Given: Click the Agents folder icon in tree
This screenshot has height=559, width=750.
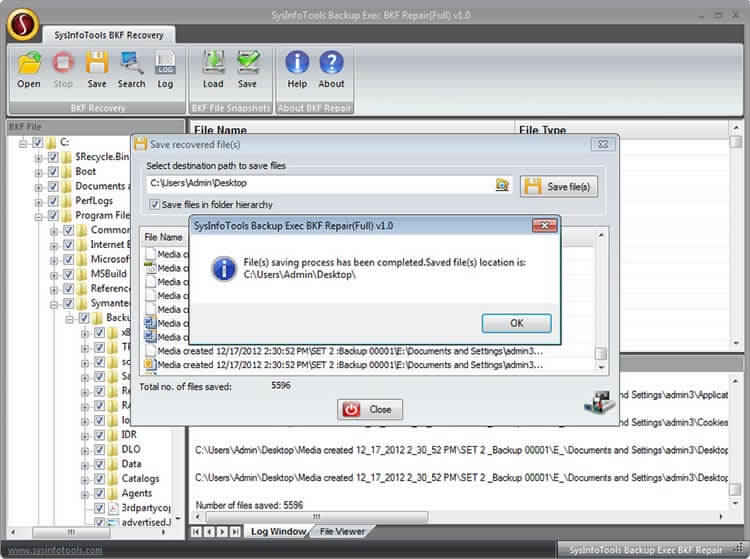Looking at the screenshot, I should [x=113, y=493].
